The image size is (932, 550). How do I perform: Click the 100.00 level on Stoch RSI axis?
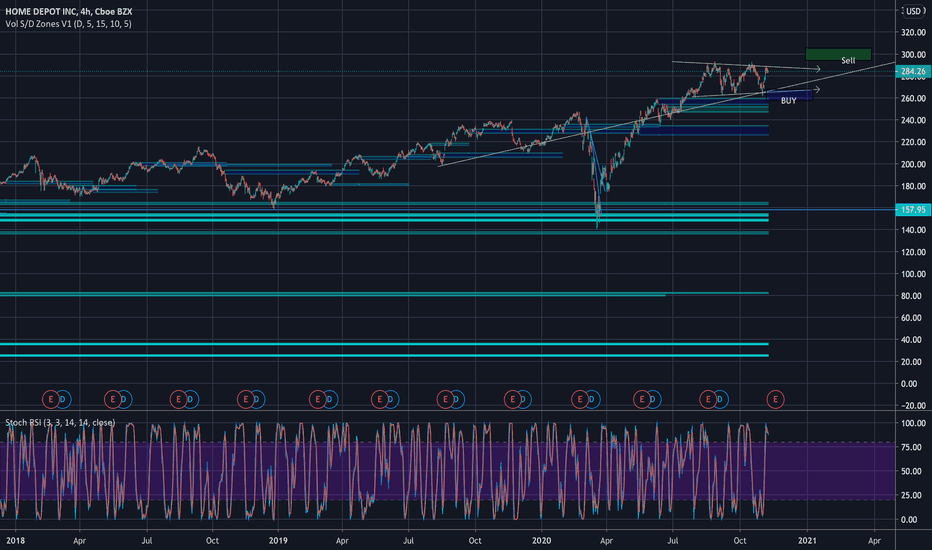(x=914, y=423)
